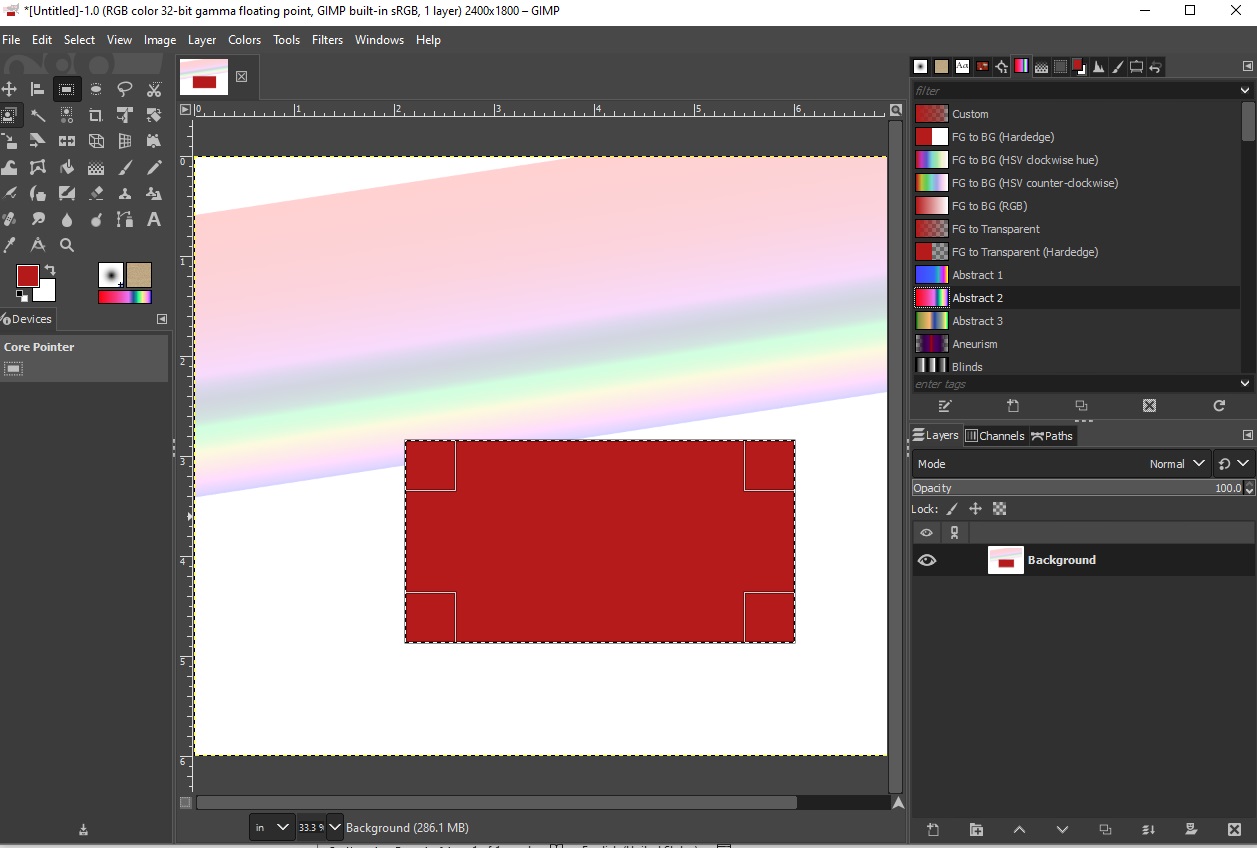Click the refresh gradients button
This screenshot has height=848, width=1257.
(x=1219, y=406)
